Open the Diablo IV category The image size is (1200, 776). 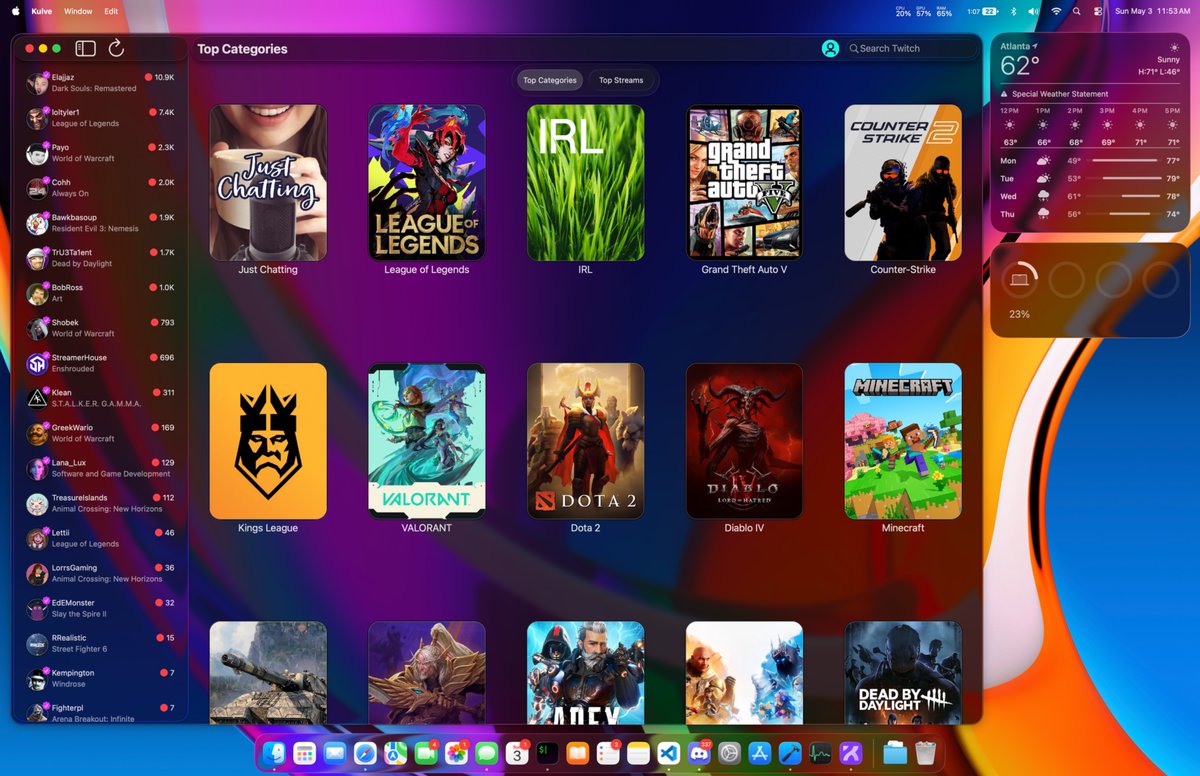pyautogui.click(x=744, y=441)
